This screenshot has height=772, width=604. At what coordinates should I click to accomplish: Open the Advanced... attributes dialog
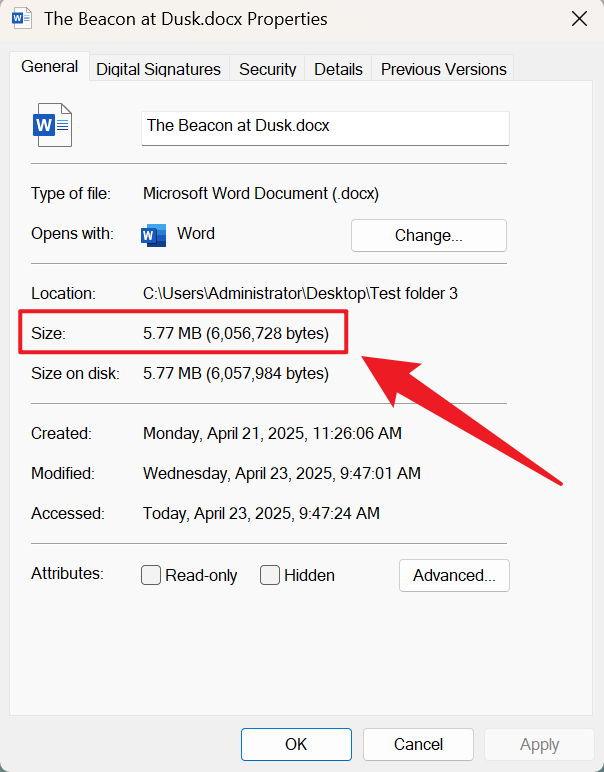tap(454, 575)
